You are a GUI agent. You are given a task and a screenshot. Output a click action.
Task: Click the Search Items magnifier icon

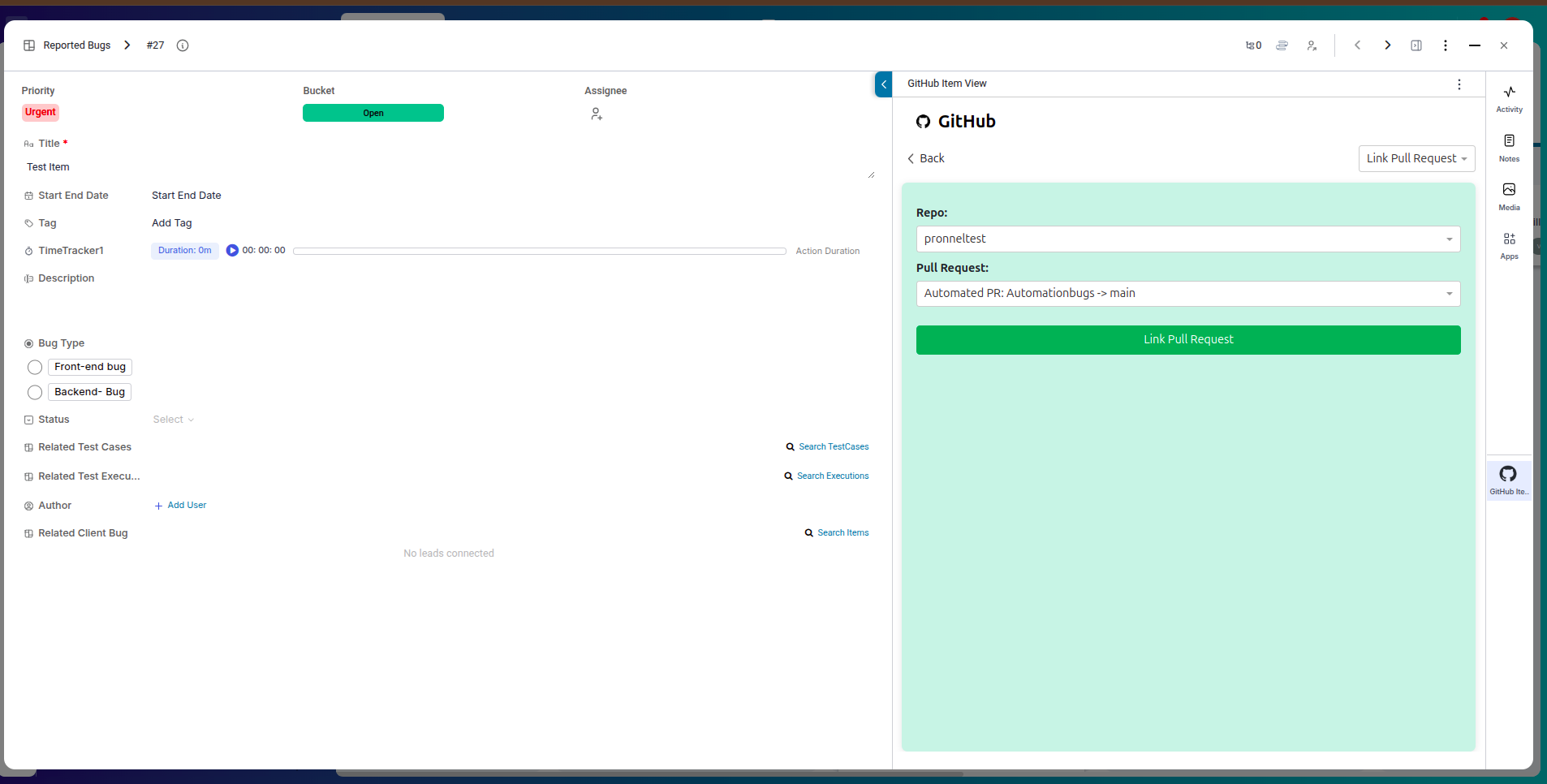[808, 533]
